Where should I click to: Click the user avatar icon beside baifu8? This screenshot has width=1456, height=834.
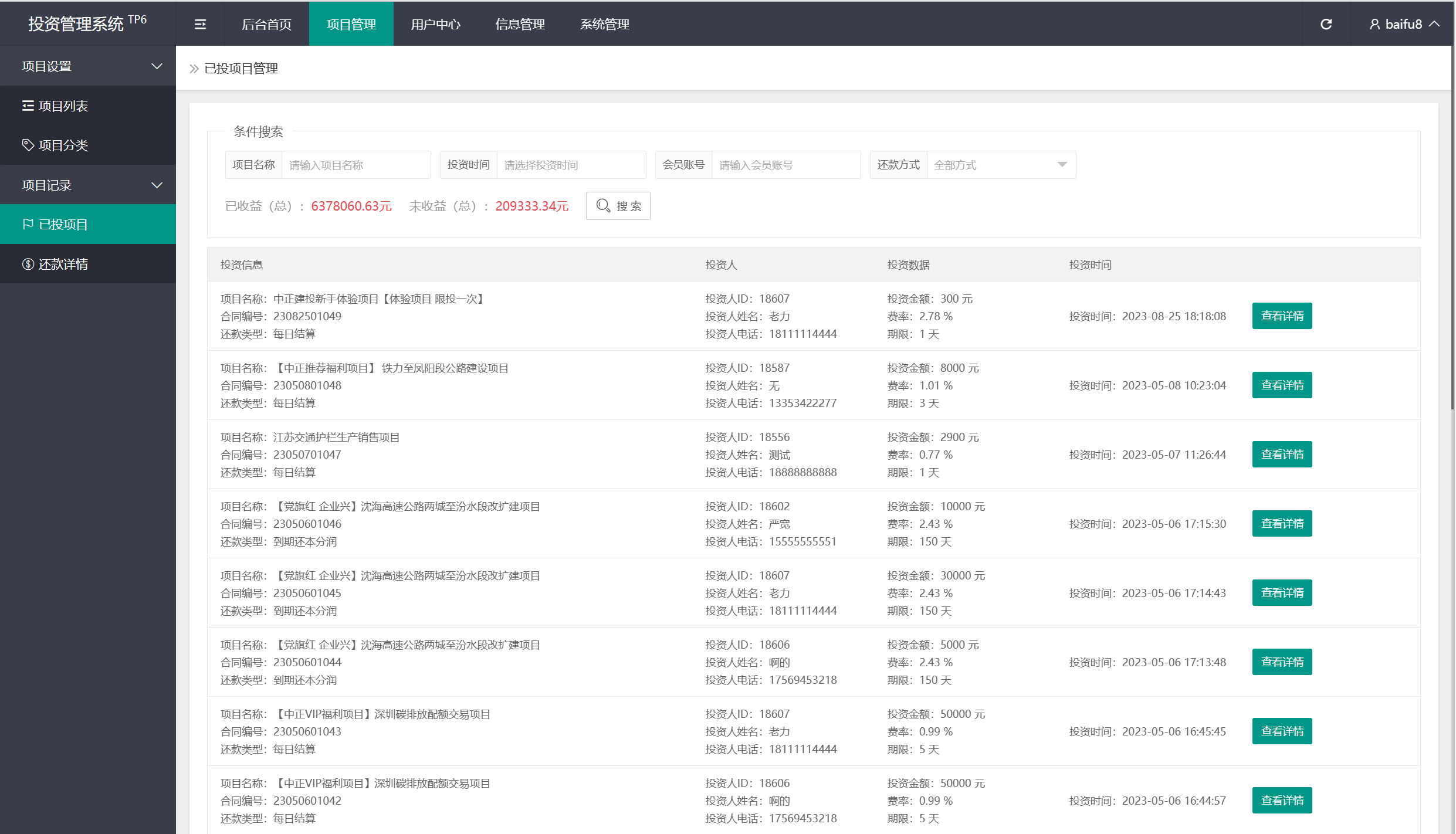click(x=1374, y=24)
